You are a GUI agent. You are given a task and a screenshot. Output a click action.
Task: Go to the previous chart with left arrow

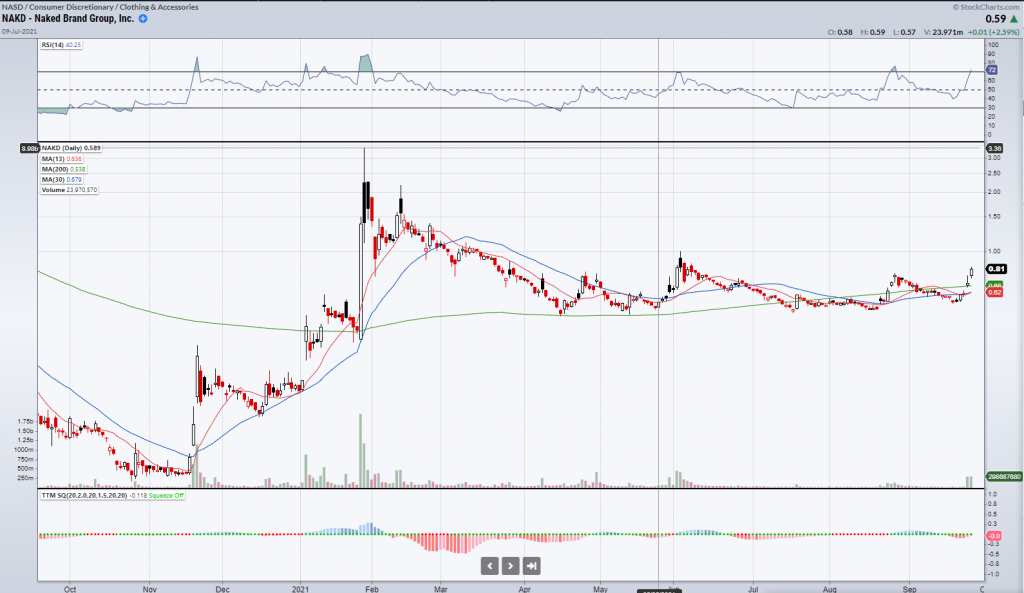[490, 566]
